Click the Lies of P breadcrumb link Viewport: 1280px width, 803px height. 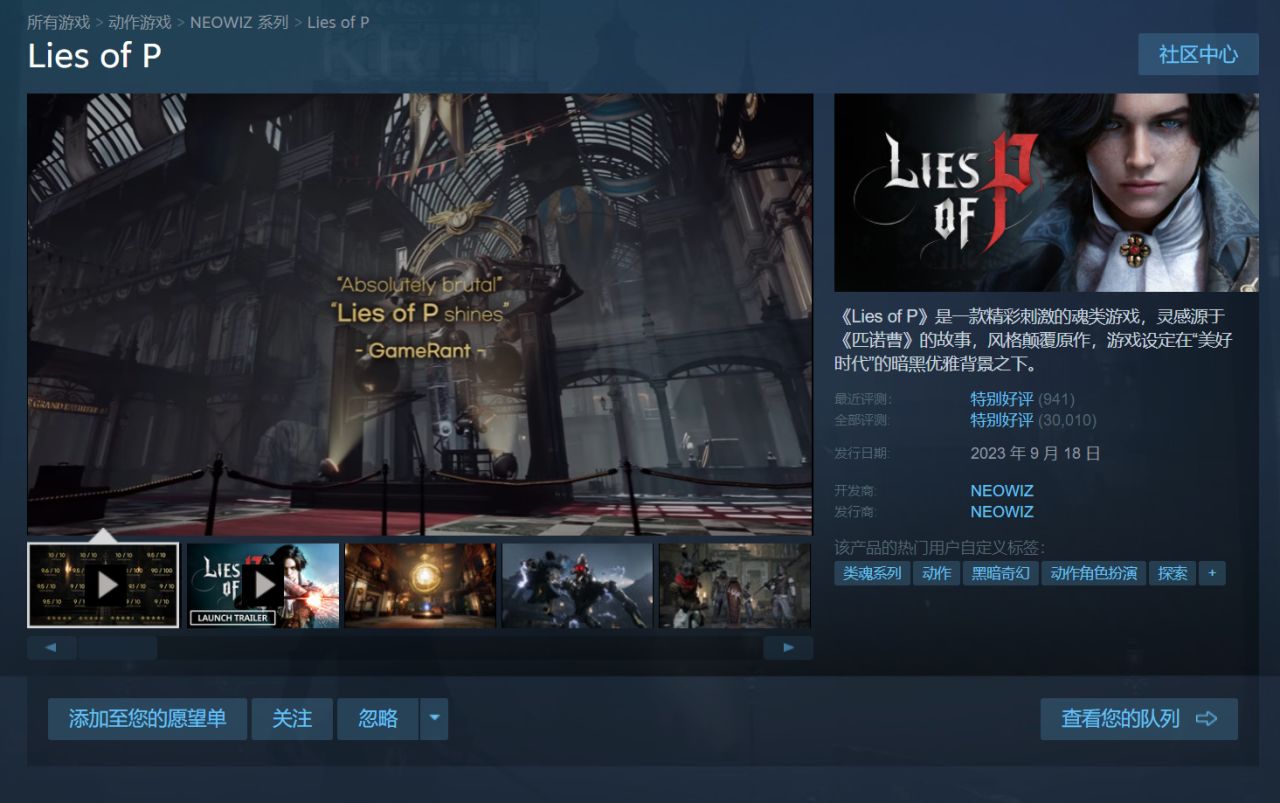click(338, 22)
